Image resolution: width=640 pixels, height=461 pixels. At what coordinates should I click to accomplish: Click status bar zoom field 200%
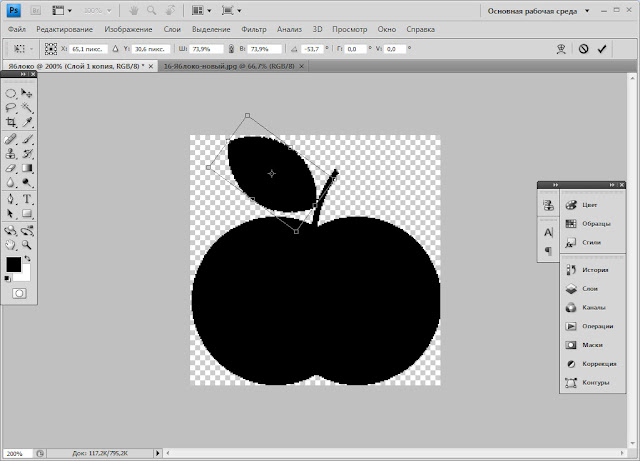coord(18,454)
